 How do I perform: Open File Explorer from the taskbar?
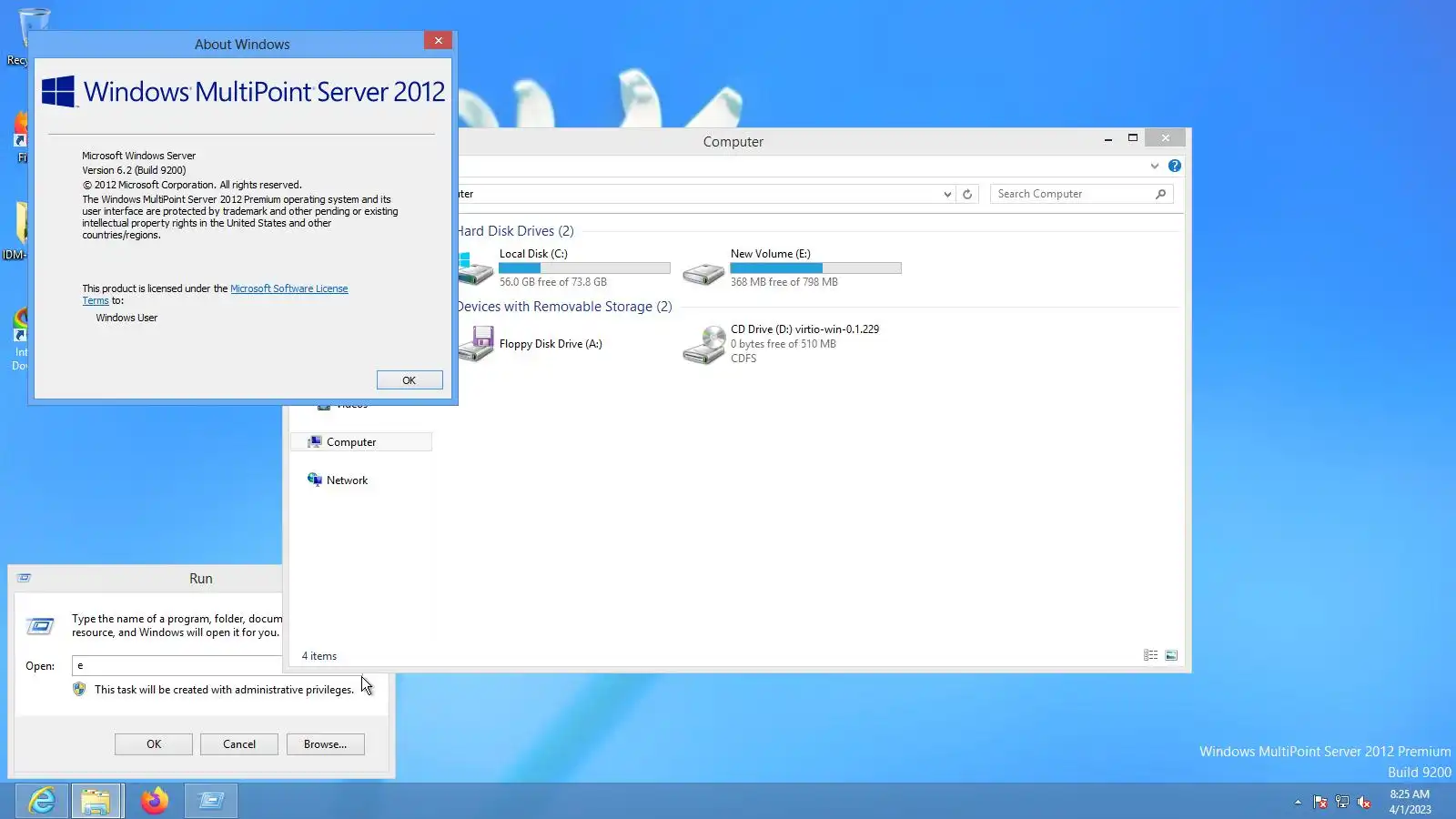point(96,801)
